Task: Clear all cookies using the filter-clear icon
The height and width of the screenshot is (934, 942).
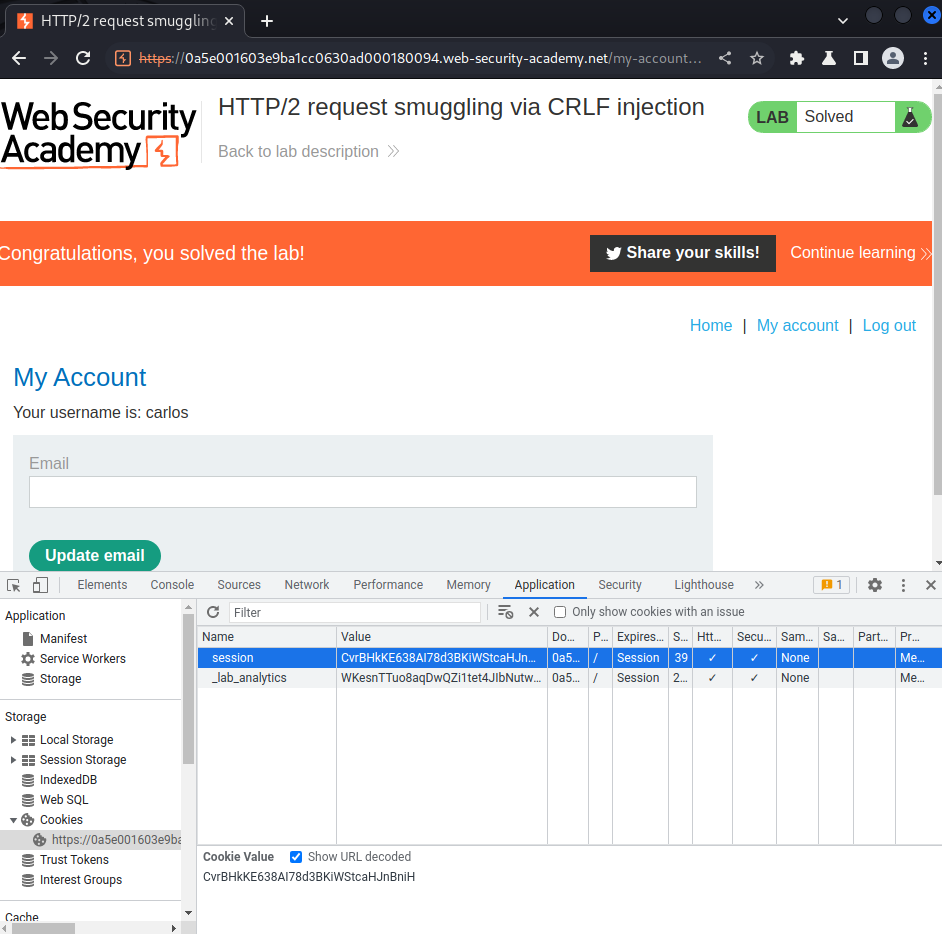Action: pyautogui.click(x=505, y=612)
